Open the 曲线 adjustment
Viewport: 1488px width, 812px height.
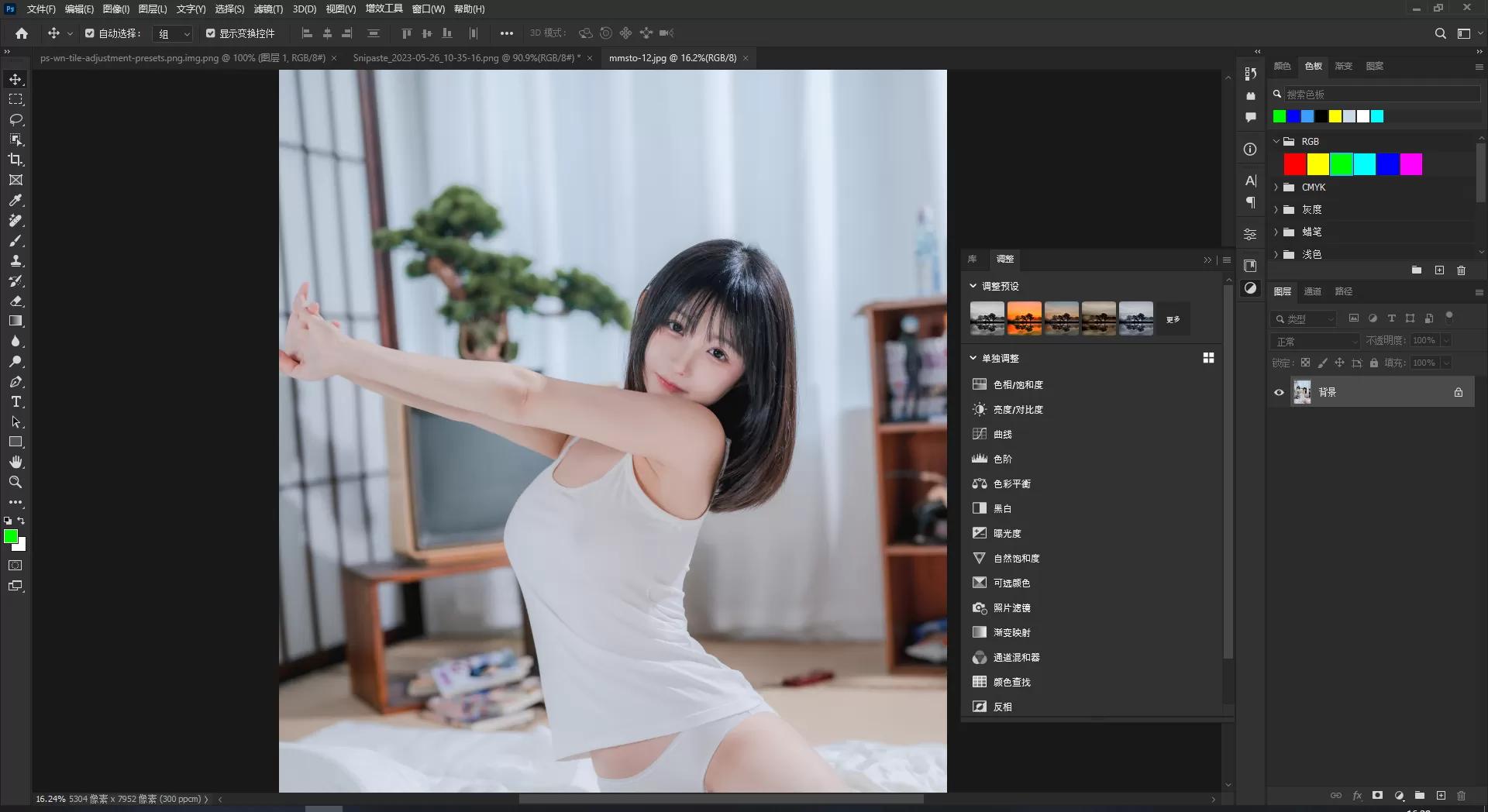[1002, 434]
